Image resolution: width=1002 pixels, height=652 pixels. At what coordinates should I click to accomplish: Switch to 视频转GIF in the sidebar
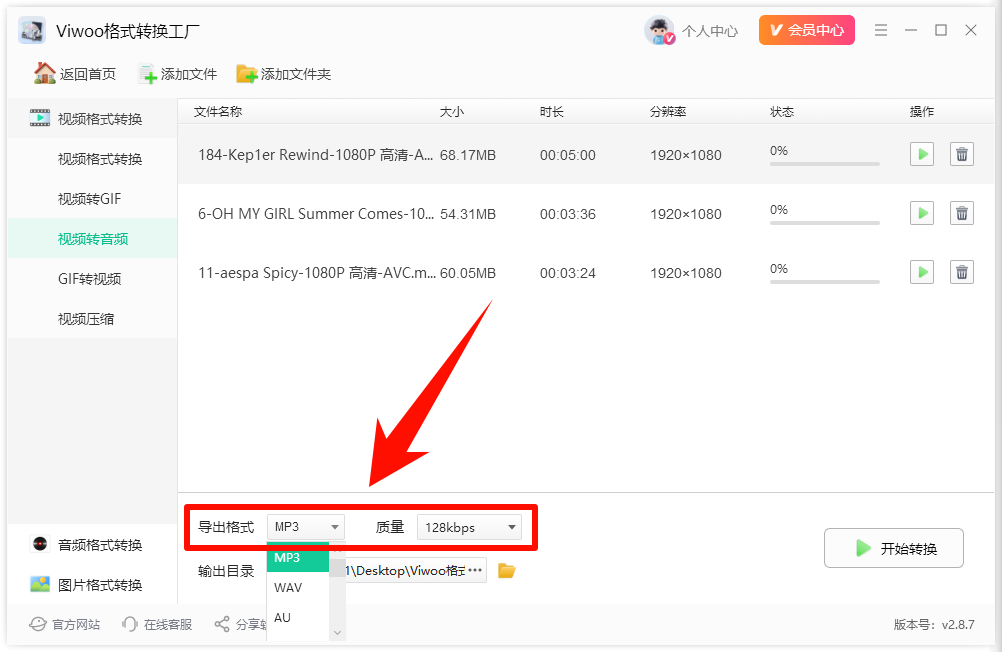[x=89, y=199]
